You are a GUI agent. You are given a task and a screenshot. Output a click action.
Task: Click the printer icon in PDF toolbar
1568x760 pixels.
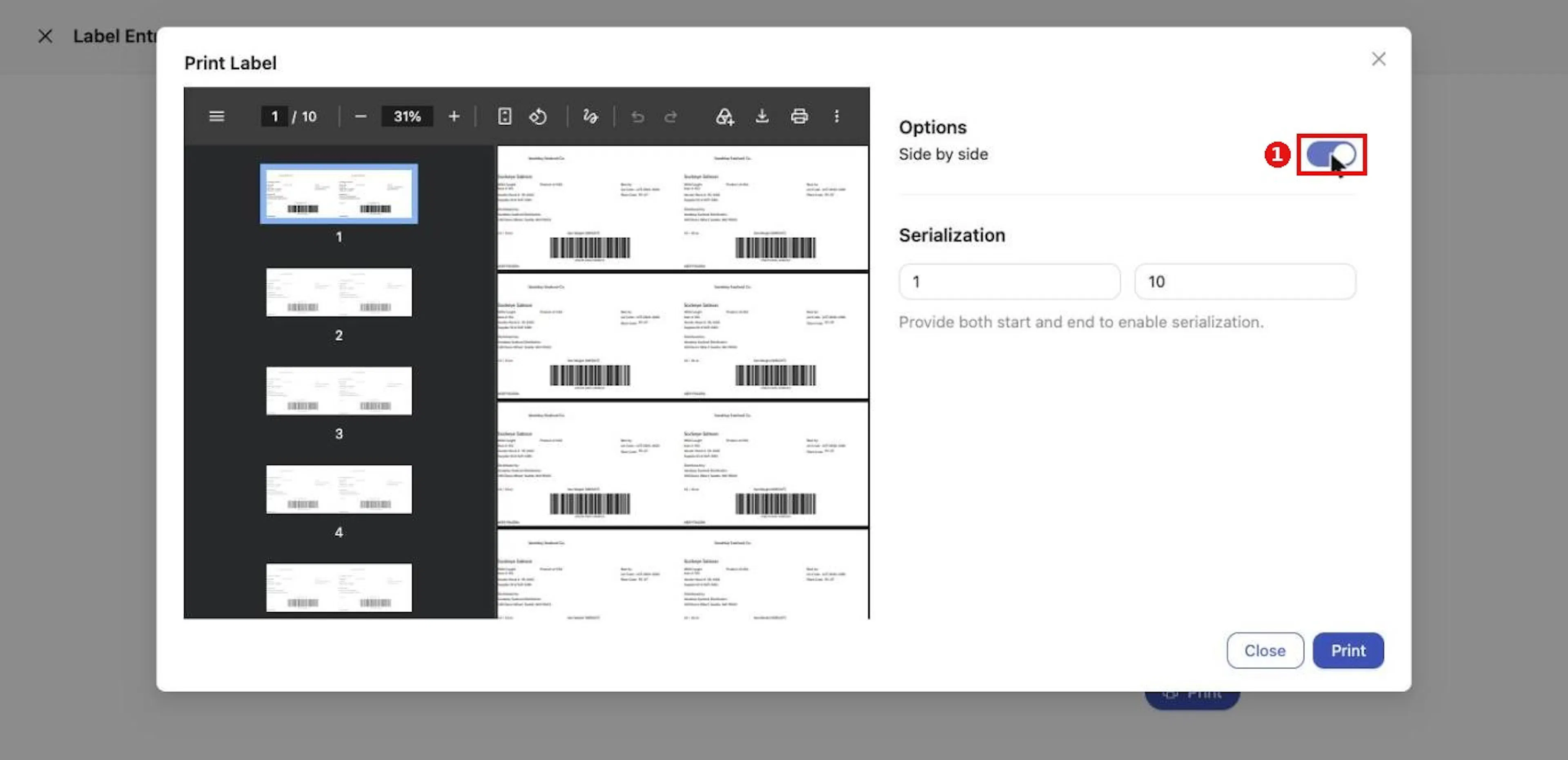(799, 116)
